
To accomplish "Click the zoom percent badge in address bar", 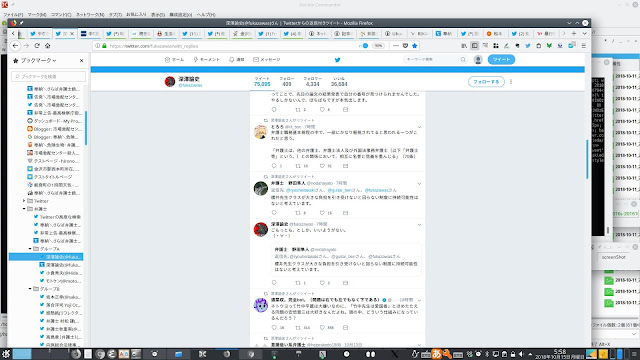I will 378,46.
